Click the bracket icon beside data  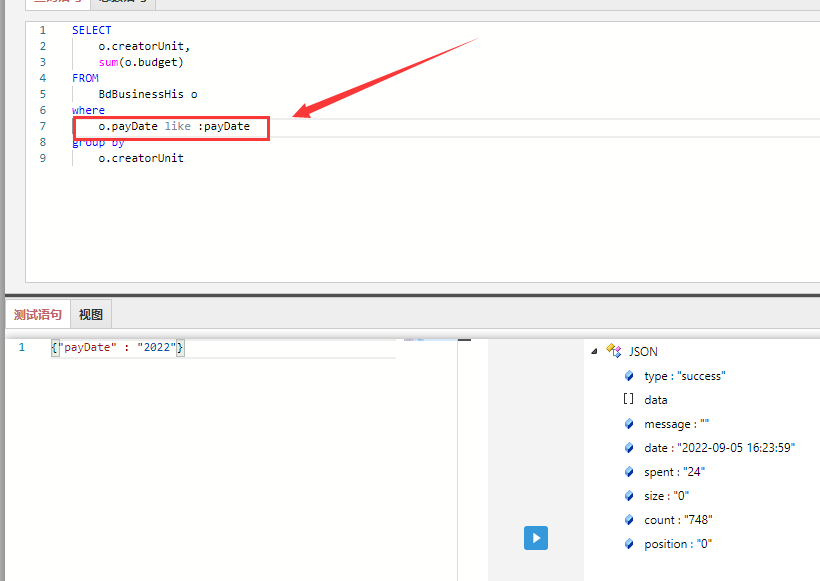(x=629, y=399)
